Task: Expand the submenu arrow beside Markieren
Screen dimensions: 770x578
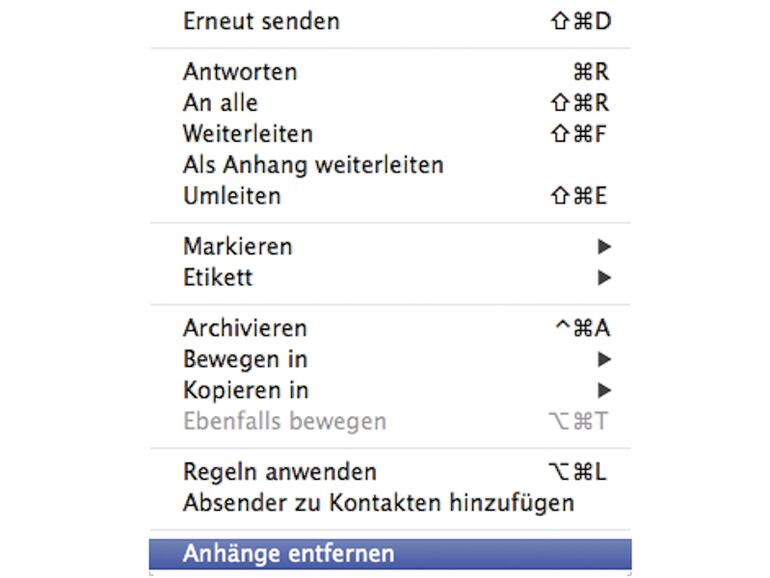Action: pyautogui.click(x=603, y=247)
